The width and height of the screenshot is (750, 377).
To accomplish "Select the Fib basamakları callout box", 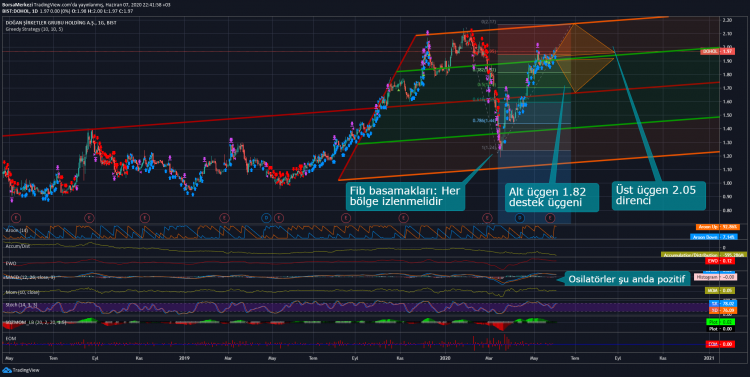I will point(405,196).
